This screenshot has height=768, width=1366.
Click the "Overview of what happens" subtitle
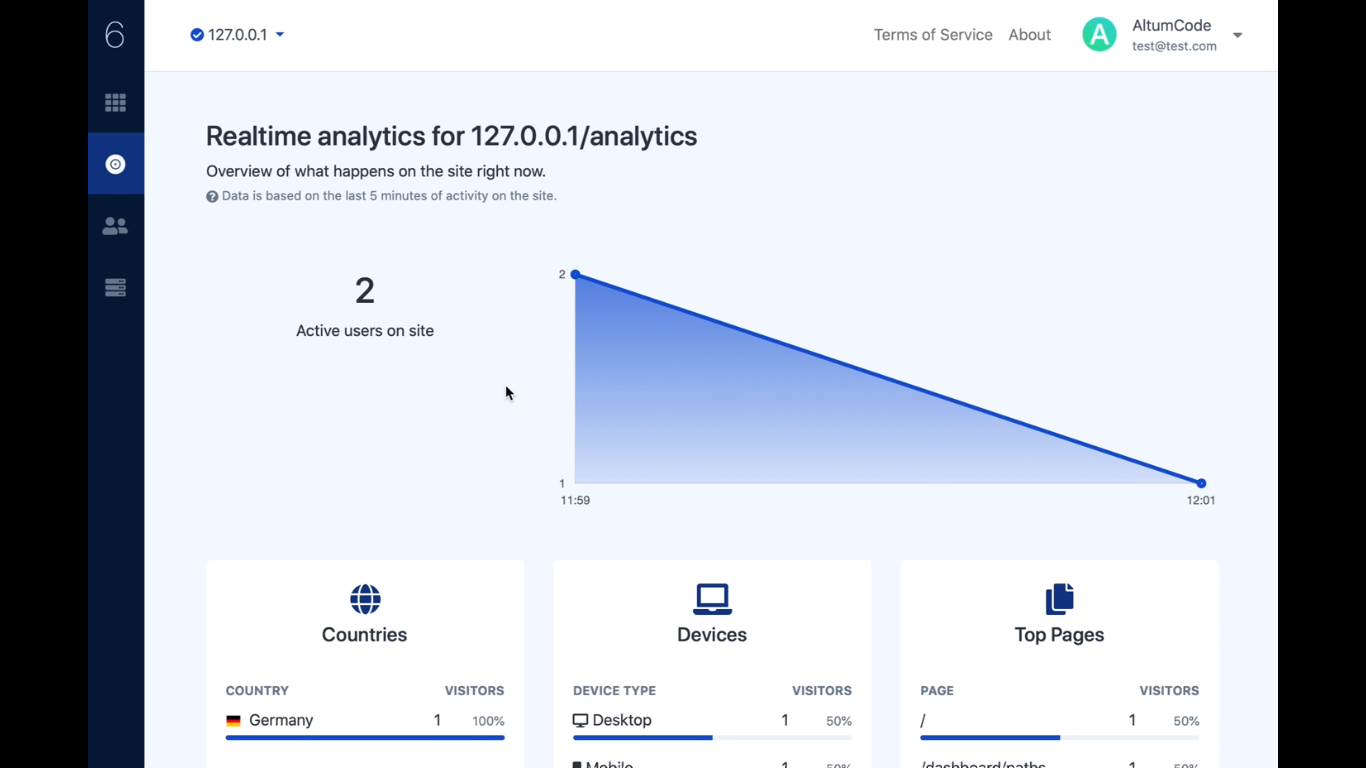[376, 171]
